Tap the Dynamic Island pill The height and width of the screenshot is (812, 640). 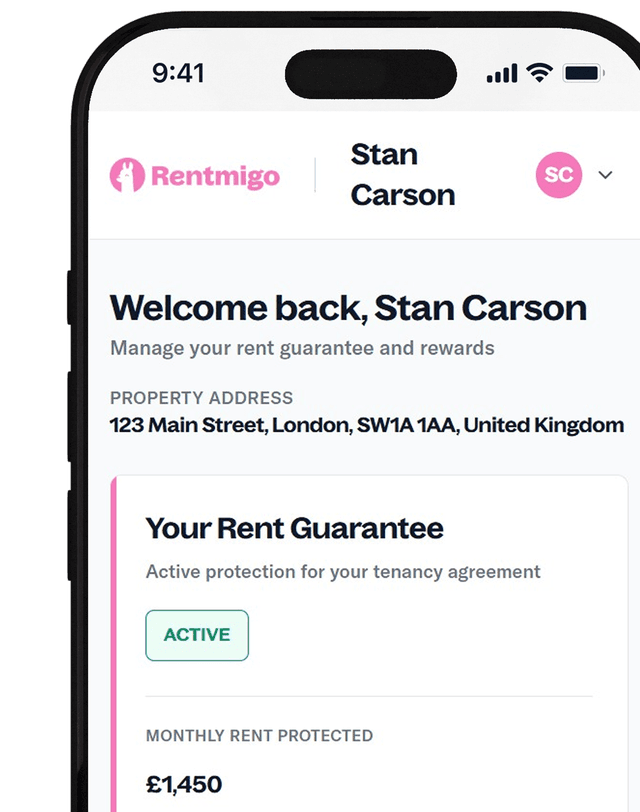point(371,74)
